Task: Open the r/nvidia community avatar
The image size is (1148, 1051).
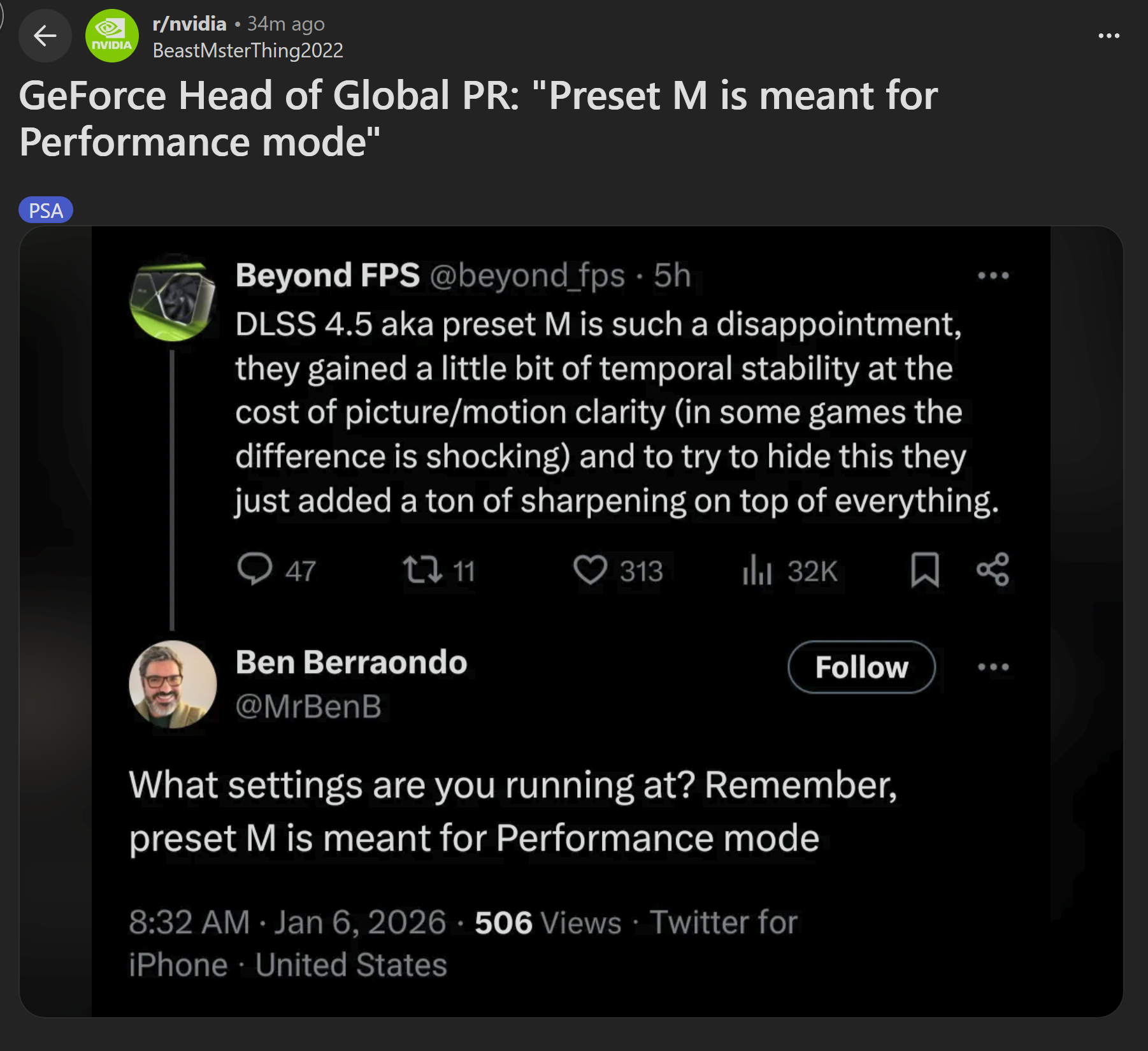Action: coord(112,36)
